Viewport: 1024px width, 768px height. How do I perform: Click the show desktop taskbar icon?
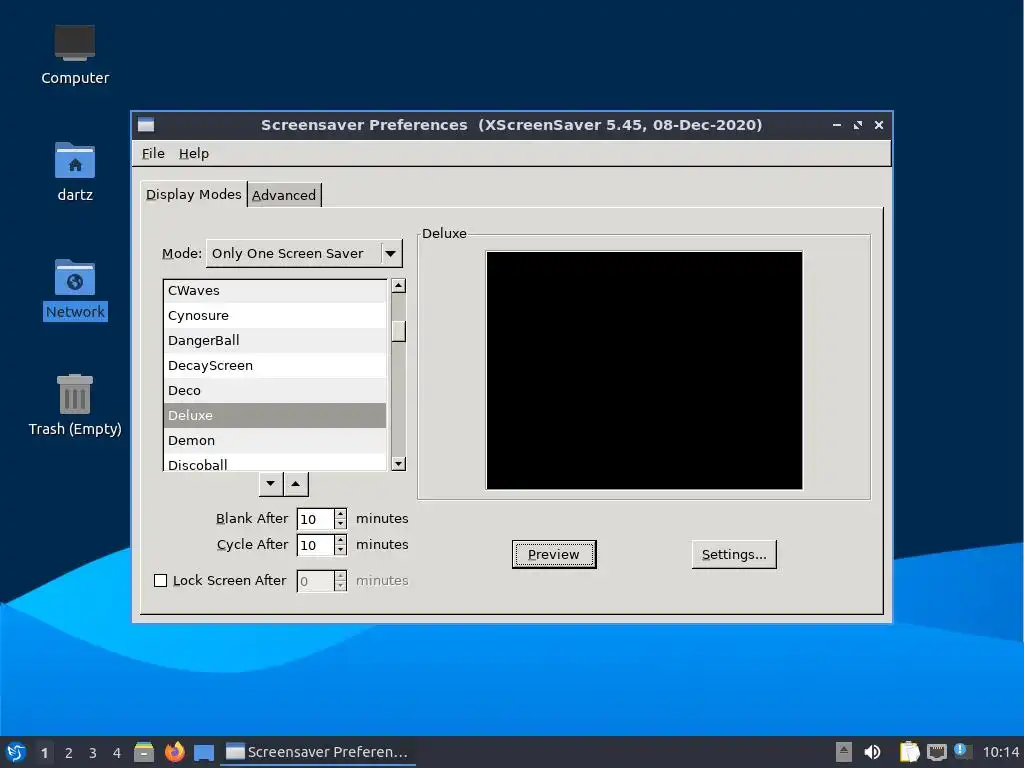pyautogui.click(x=204, y=752)
